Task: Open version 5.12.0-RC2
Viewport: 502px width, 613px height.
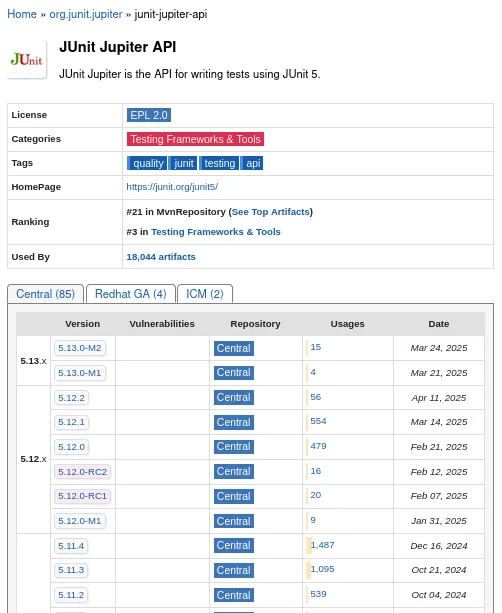Action: tap(82, 472)
